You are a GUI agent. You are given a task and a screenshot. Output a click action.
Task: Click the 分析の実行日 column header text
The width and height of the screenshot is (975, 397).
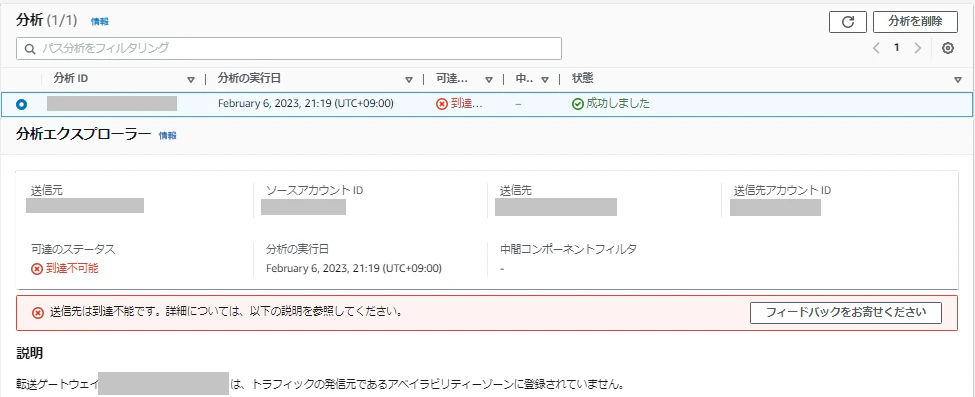[249, 79]
